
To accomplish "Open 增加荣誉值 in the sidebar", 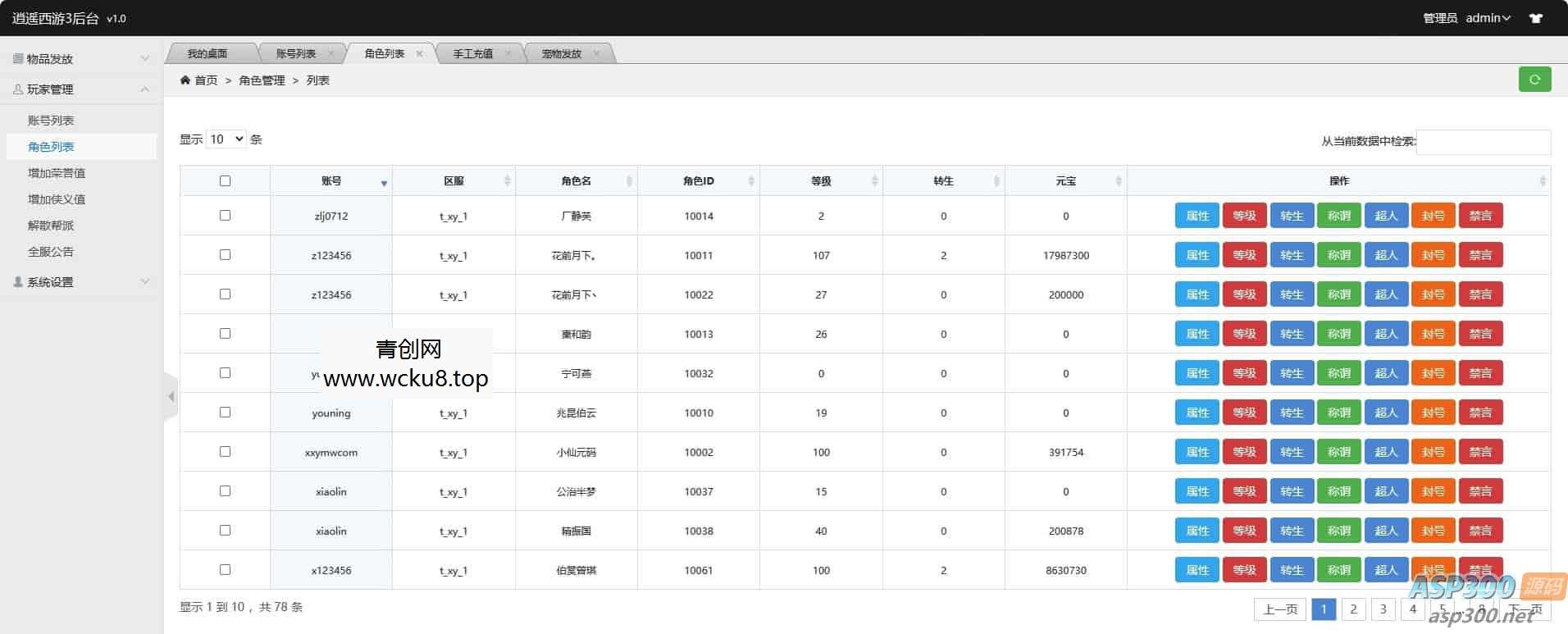I will pyautogui.click(x=57, y=173).
